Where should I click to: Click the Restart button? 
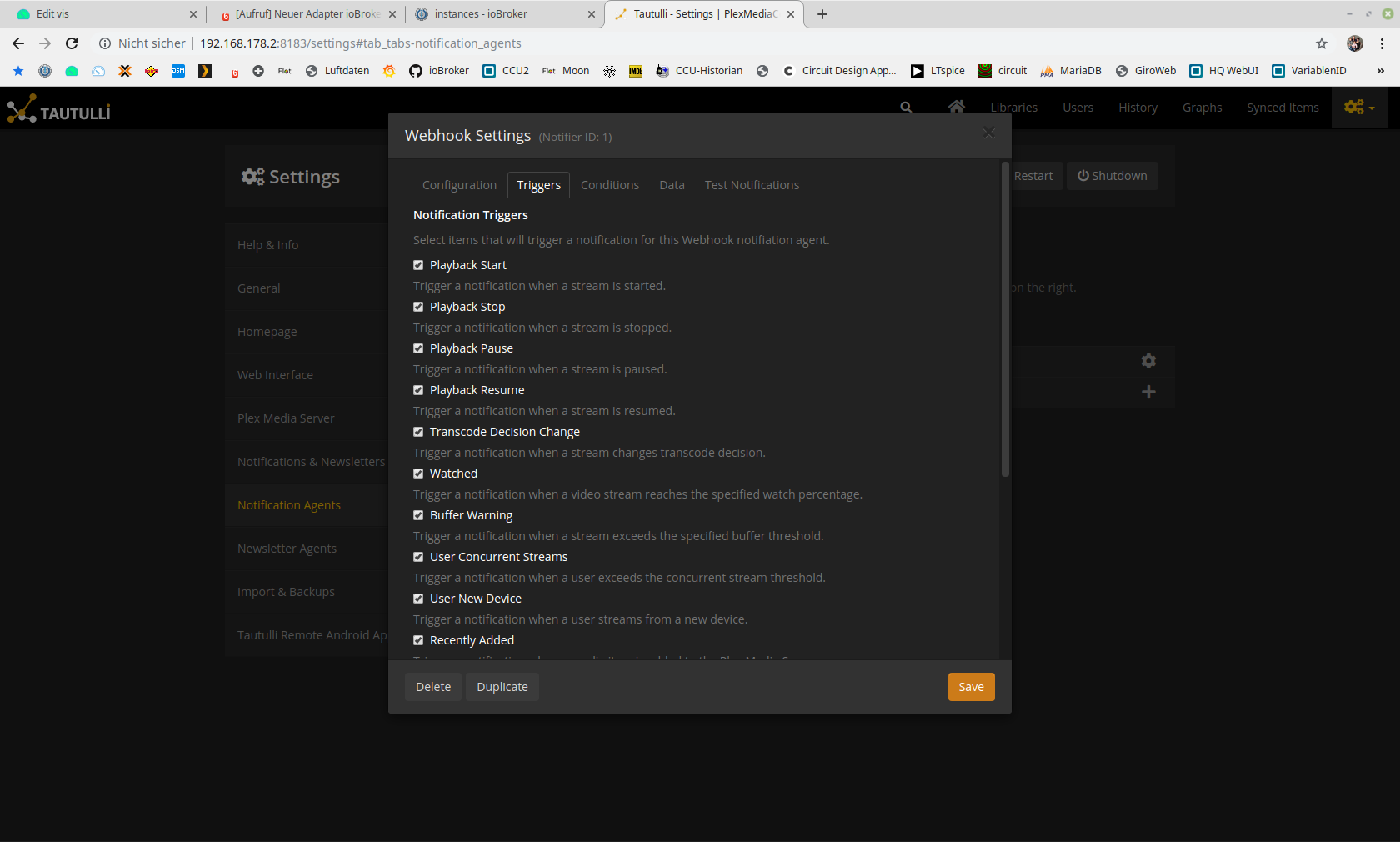(1033, 176)
